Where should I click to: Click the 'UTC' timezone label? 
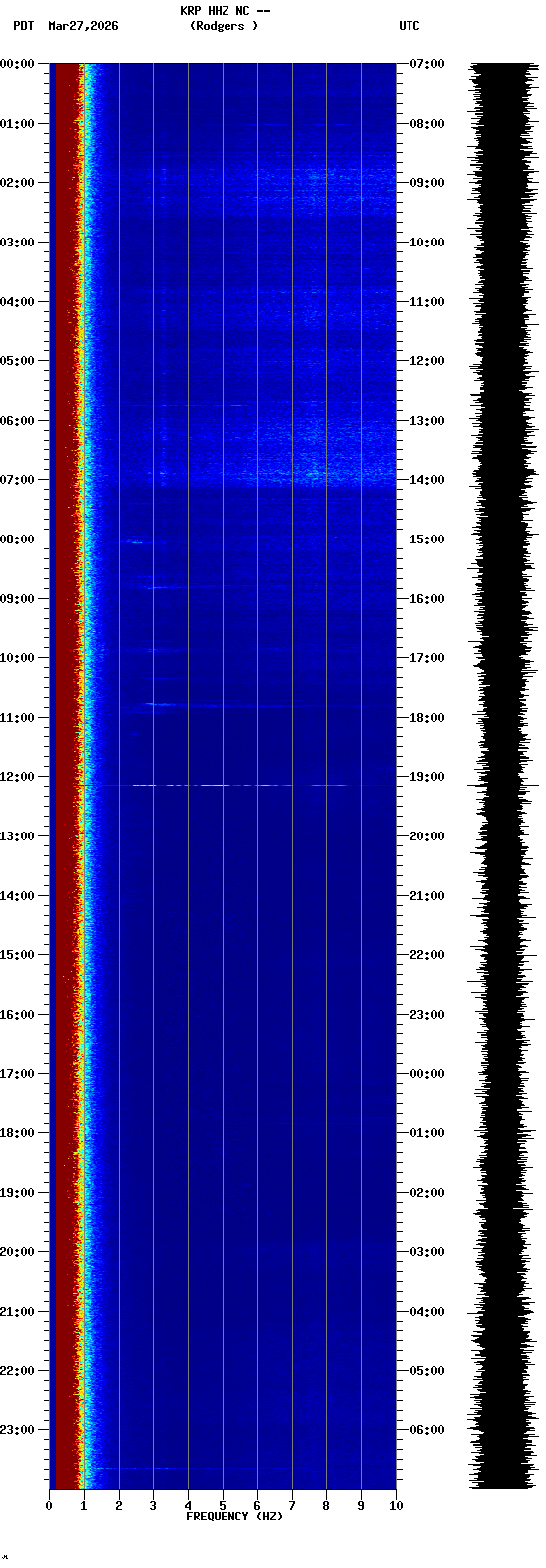[409, 26]
